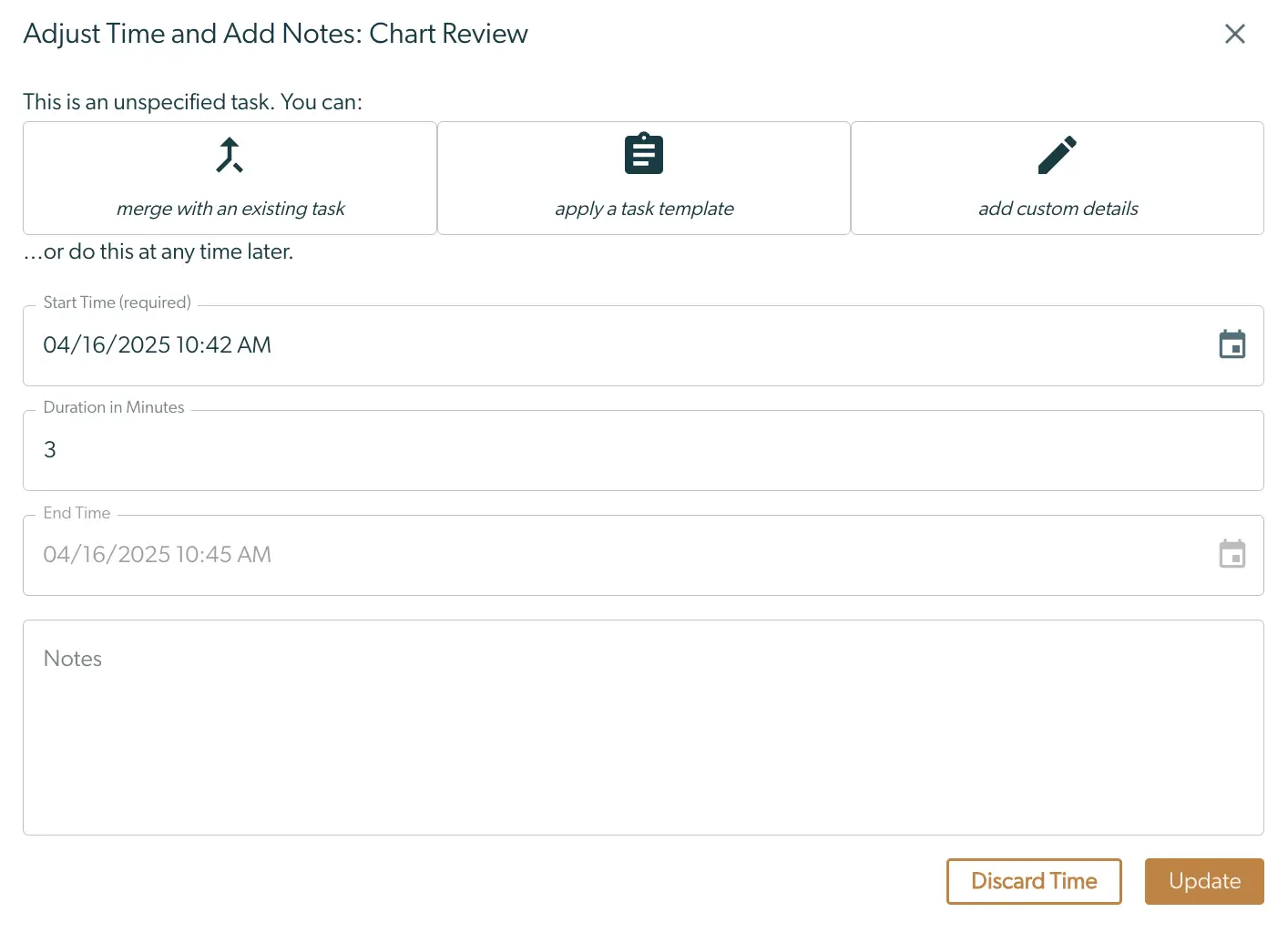Click the merge with existing task icon
The image size is (1288, 933).
[229, 154]
